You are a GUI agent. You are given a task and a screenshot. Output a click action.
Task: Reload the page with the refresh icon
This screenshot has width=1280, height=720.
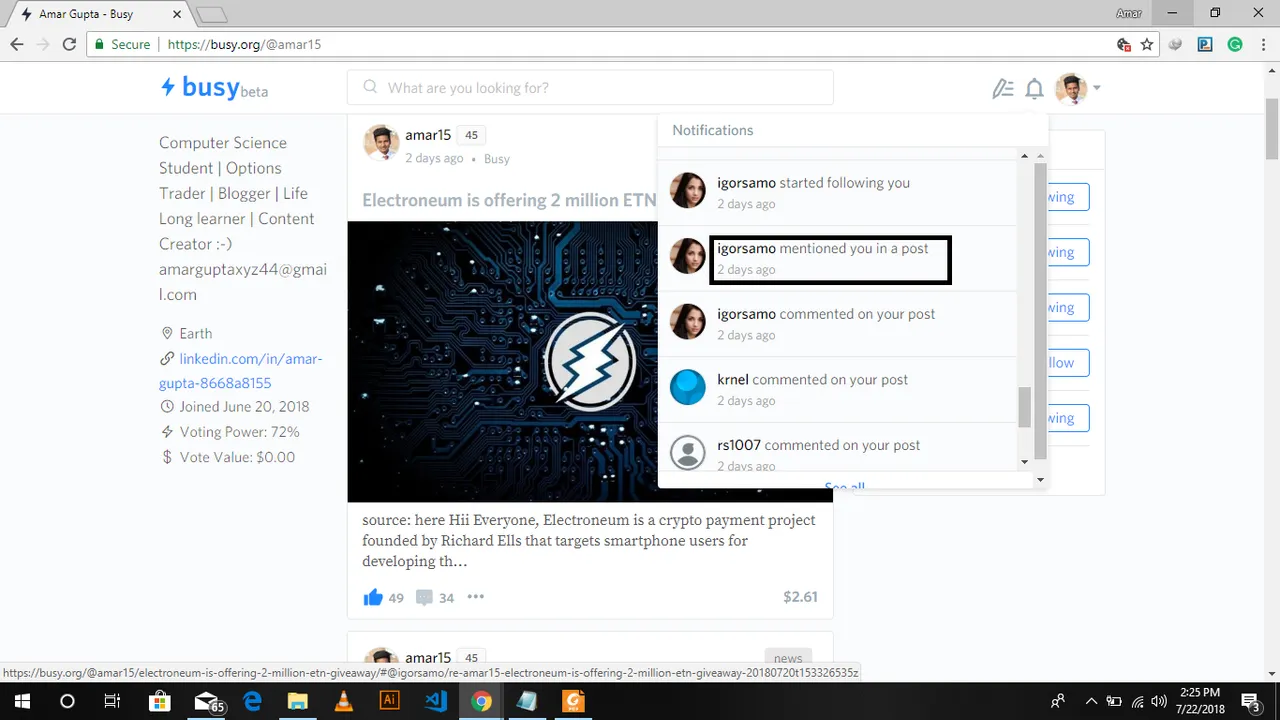point(69,44)
